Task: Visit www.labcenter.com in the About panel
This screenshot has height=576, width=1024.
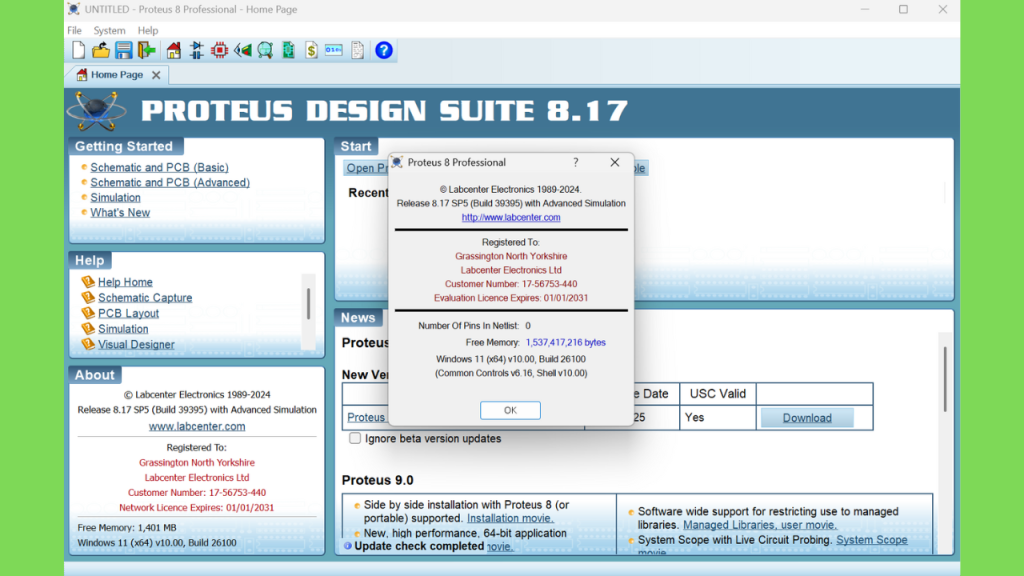Action: point(197,426)
